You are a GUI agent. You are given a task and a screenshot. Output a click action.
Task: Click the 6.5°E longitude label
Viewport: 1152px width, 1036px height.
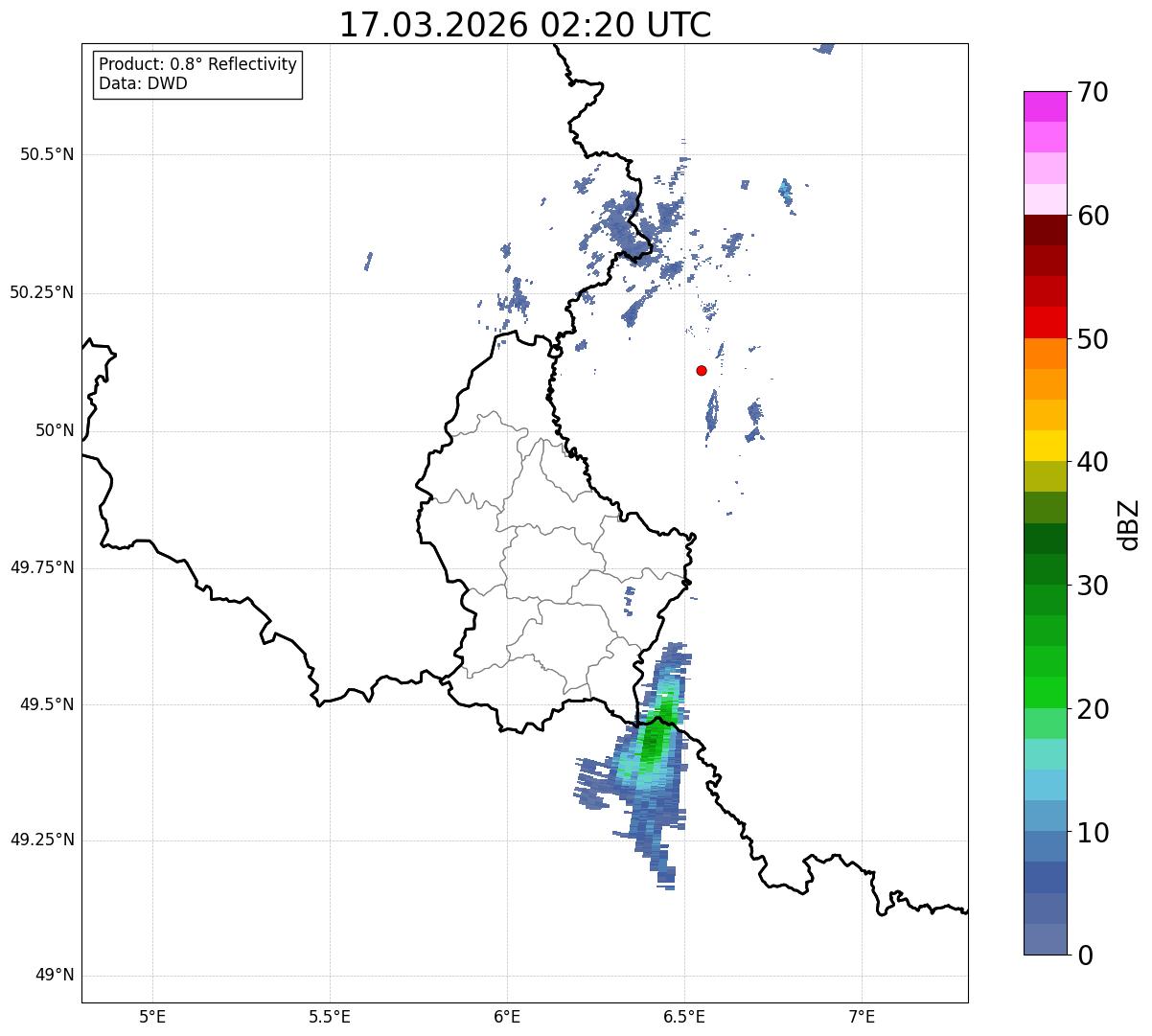[x=684, y=1016]
